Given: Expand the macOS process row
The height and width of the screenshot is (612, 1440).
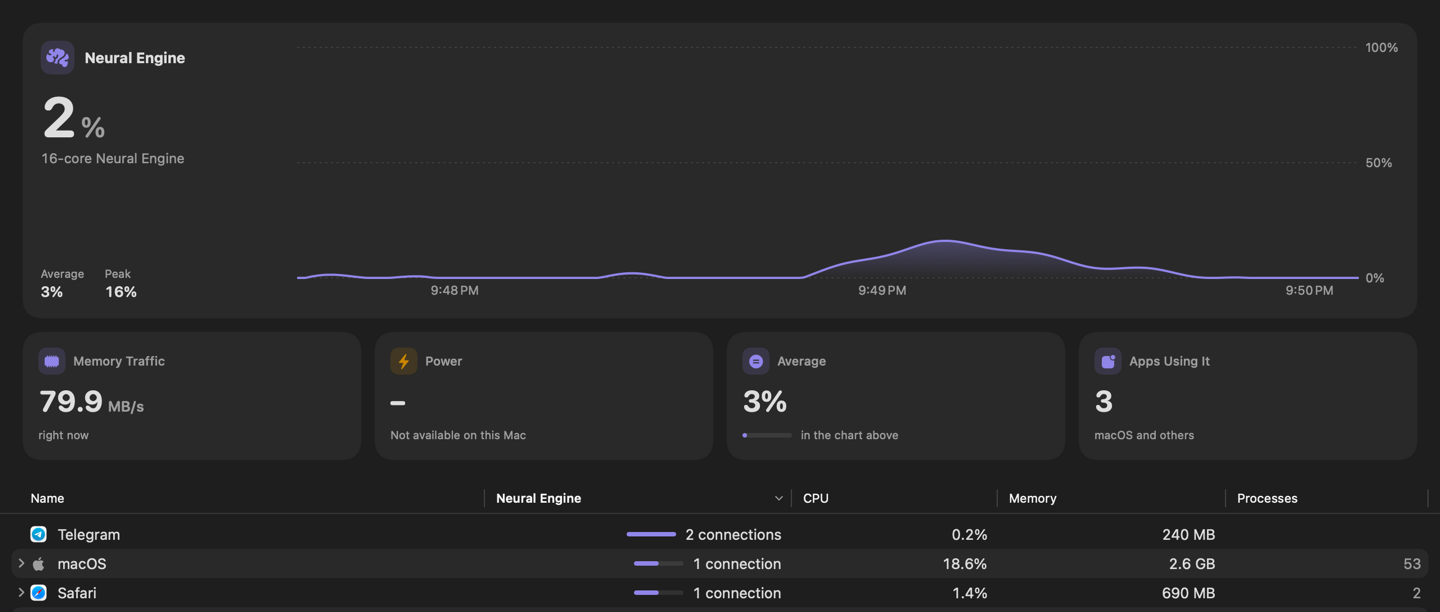Looking at the screenshot, I should pyautogui.click(x=21, y=564).
